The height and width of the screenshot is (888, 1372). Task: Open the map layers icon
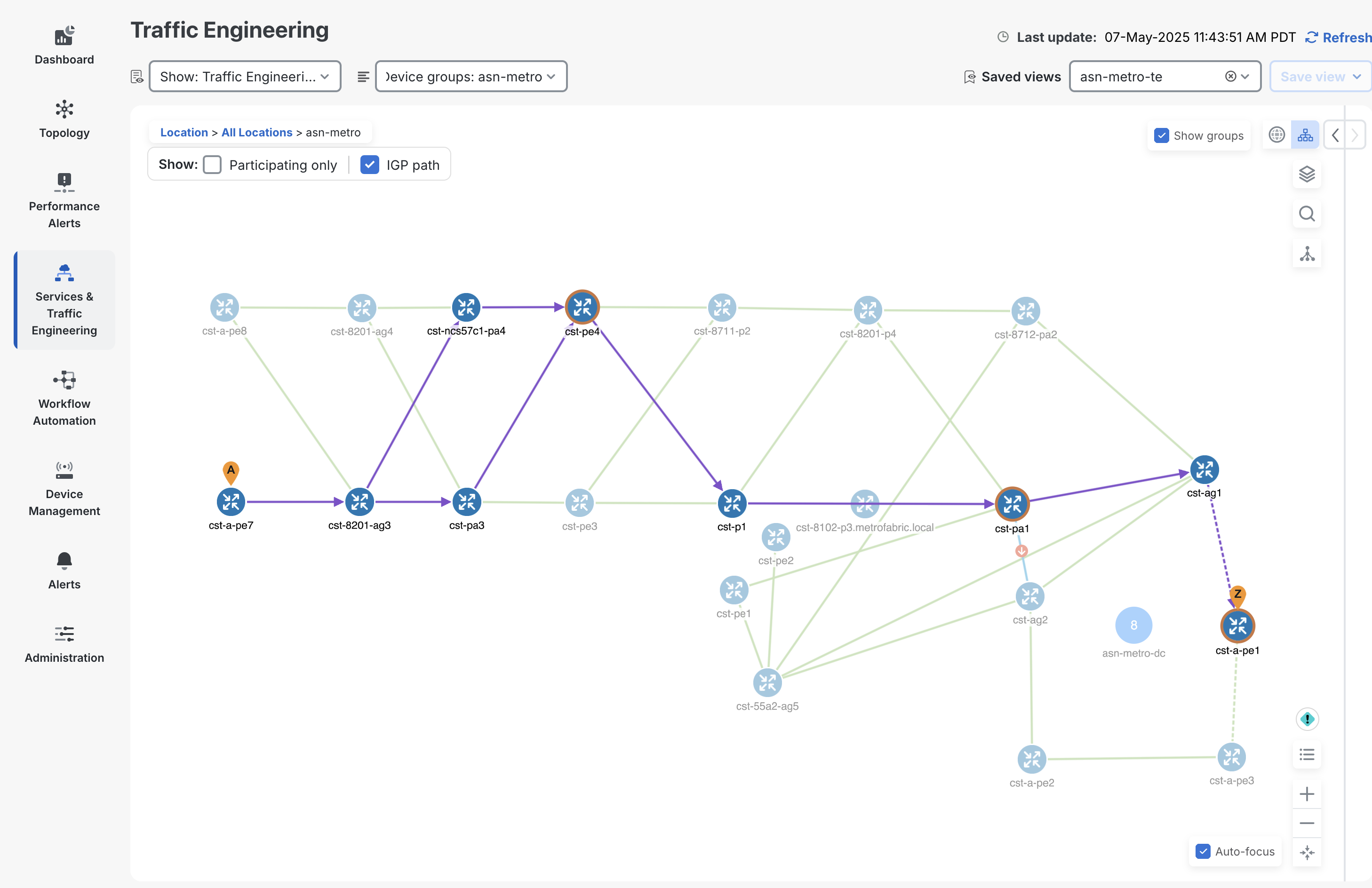click(x=1306, y=174)
